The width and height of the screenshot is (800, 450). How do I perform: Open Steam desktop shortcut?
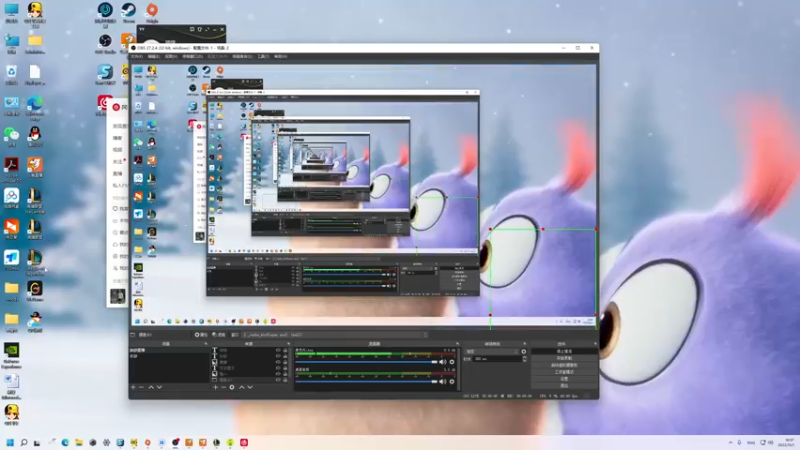pyautogui.click(x=129, y=13)
